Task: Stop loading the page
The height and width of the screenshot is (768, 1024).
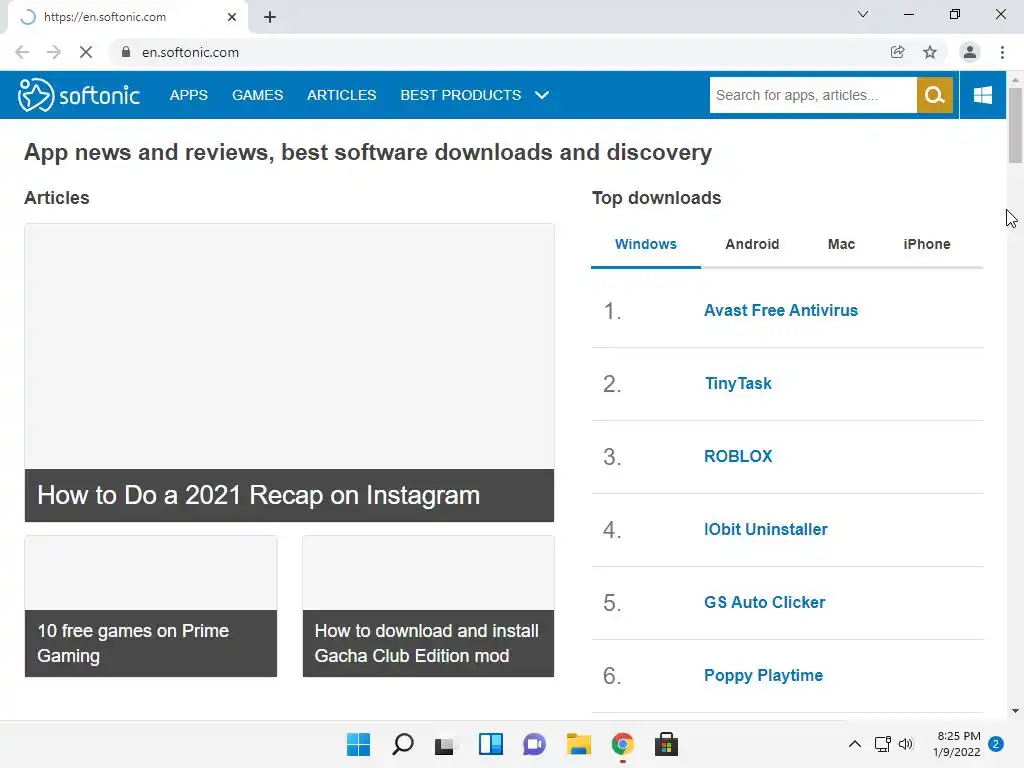Action: coord(86,52)
